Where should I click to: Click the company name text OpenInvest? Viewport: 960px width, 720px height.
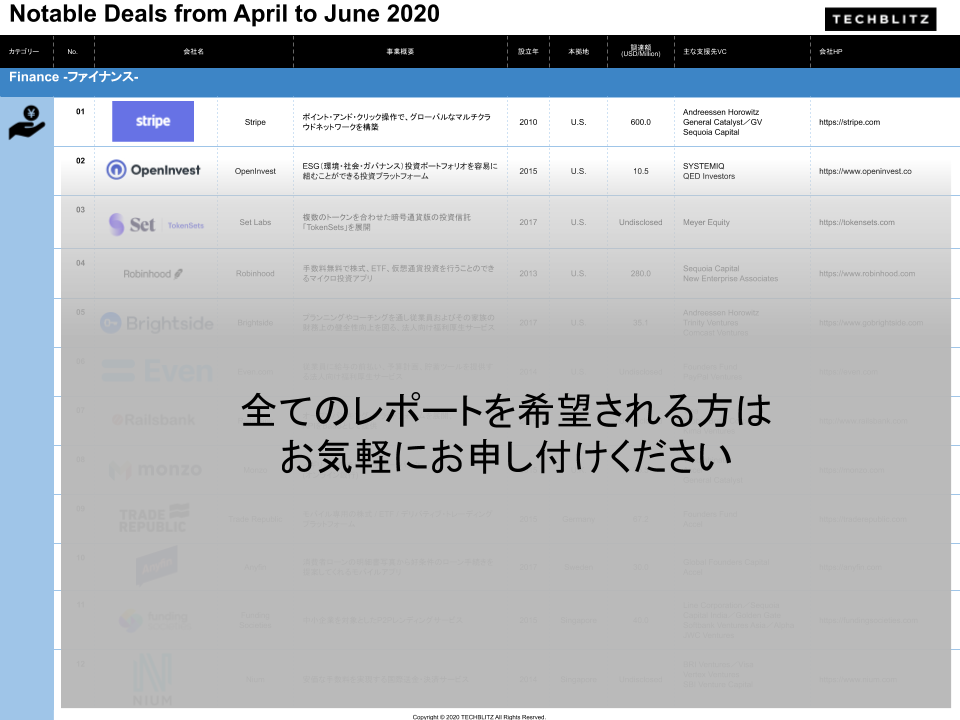(x=255, y=171)
